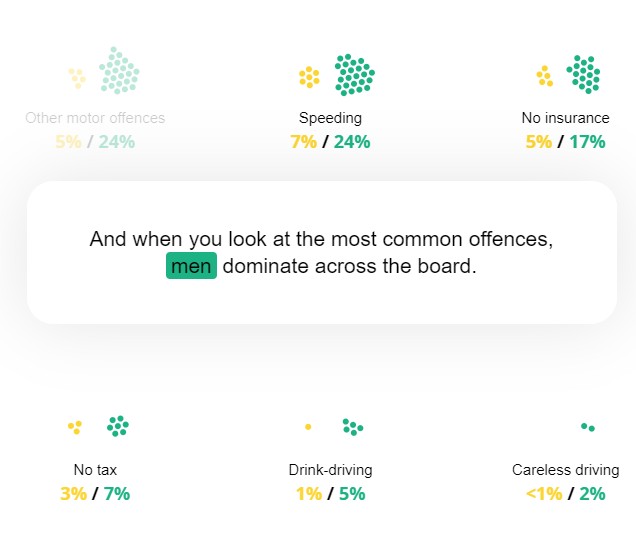
Task: Click the "7% / 24%" Speeding percentages
Action: coord(330,142)
